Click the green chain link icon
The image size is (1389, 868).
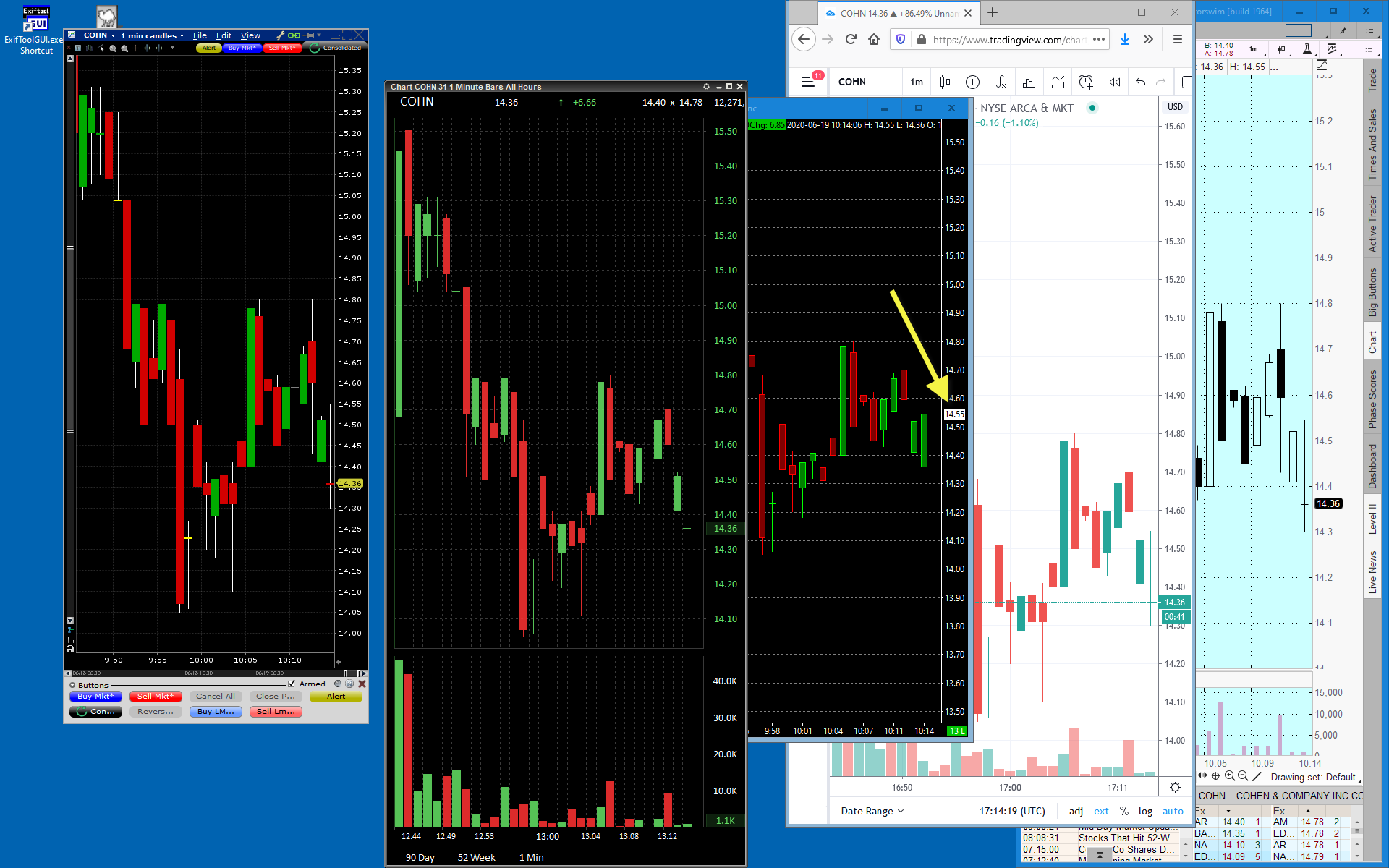tap(294, 35)
